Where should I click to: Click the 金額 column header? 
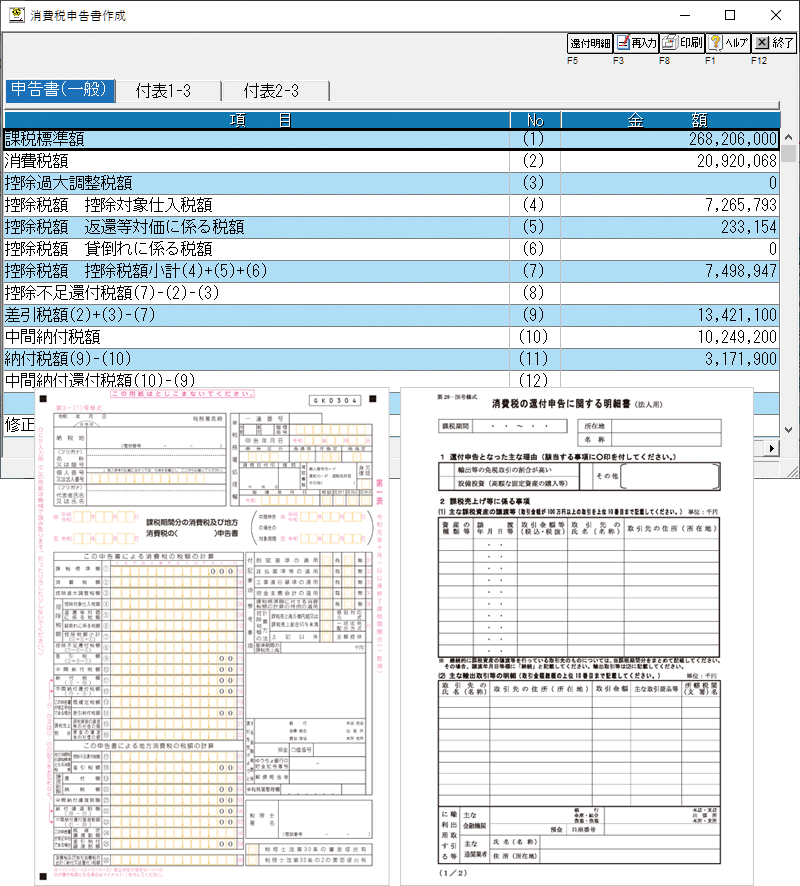point(670,119)
